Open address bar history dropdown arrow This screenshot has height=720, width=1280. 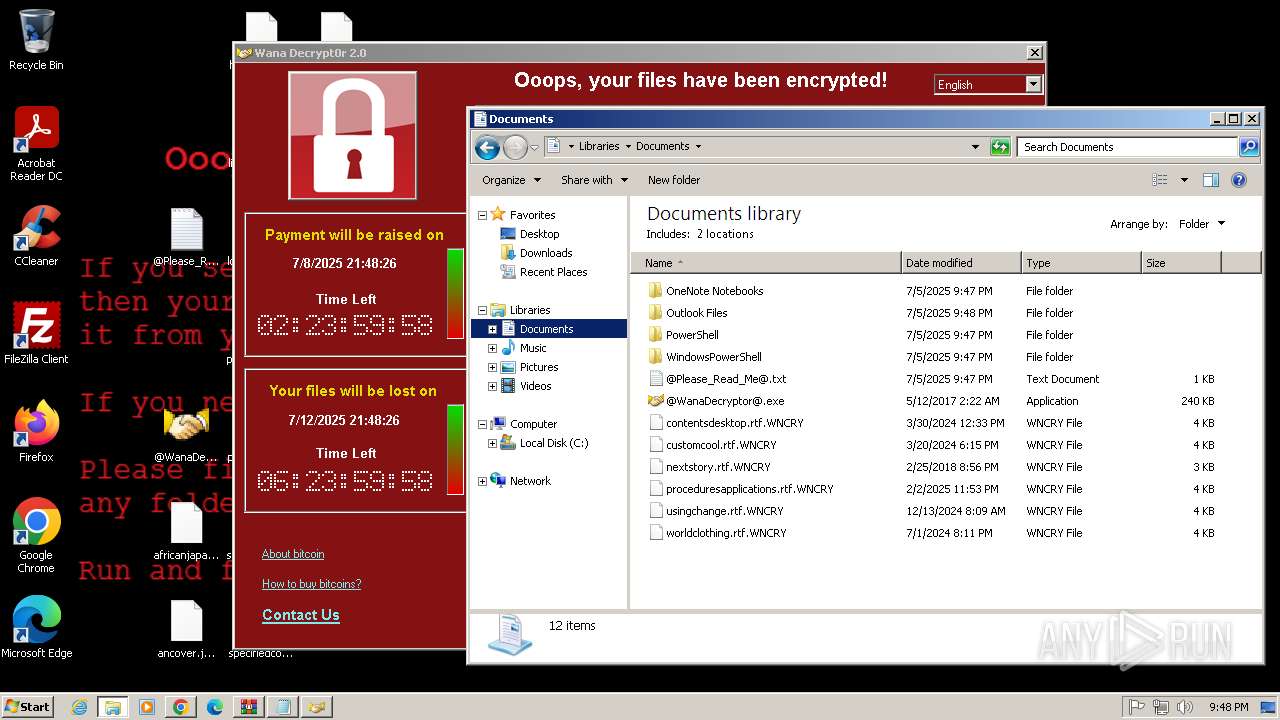pos(975,147)
